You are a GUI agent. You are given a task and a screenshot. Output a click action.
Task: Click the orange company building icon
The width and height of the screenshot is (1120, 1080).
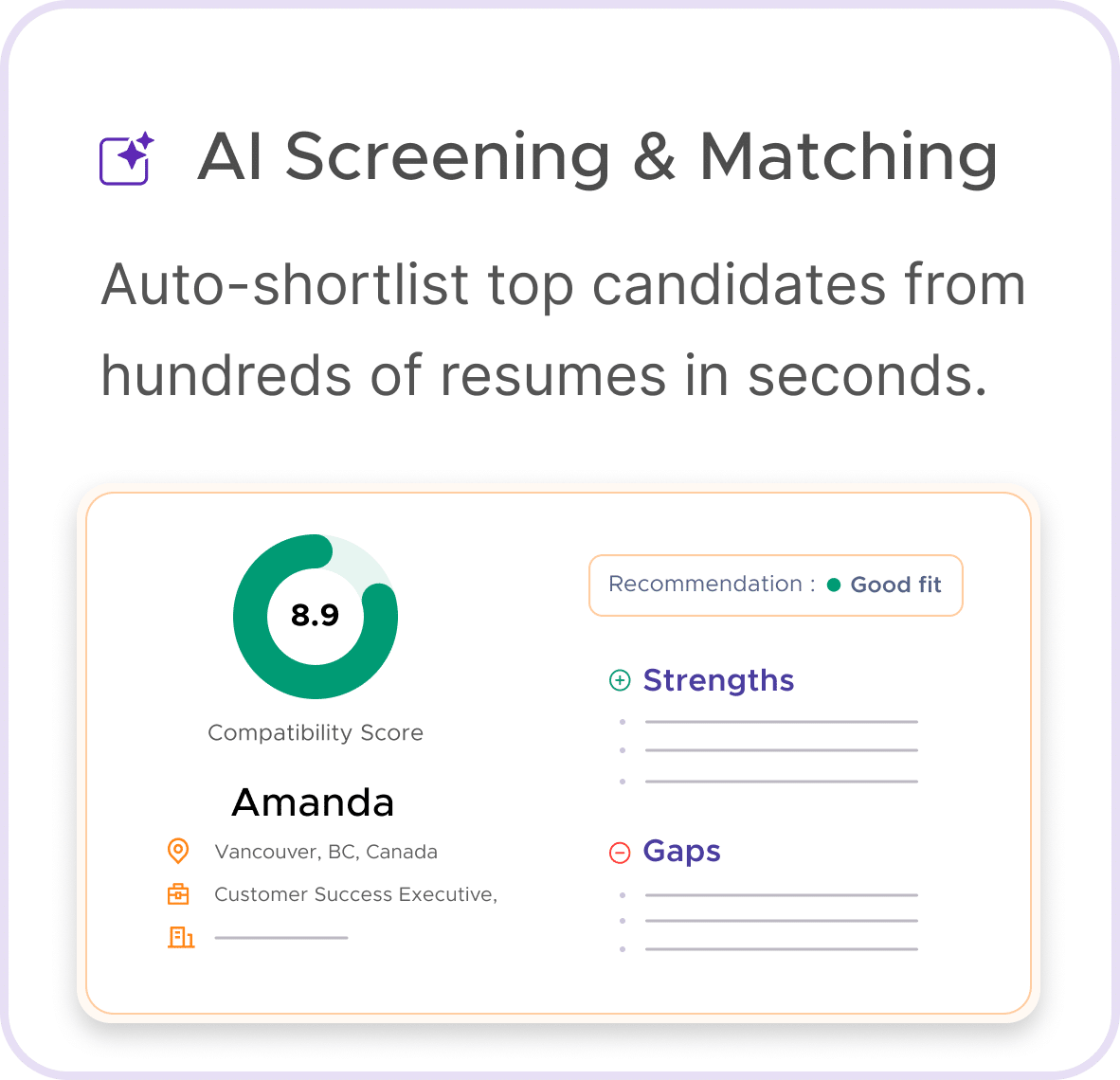(x=181, y=937)
